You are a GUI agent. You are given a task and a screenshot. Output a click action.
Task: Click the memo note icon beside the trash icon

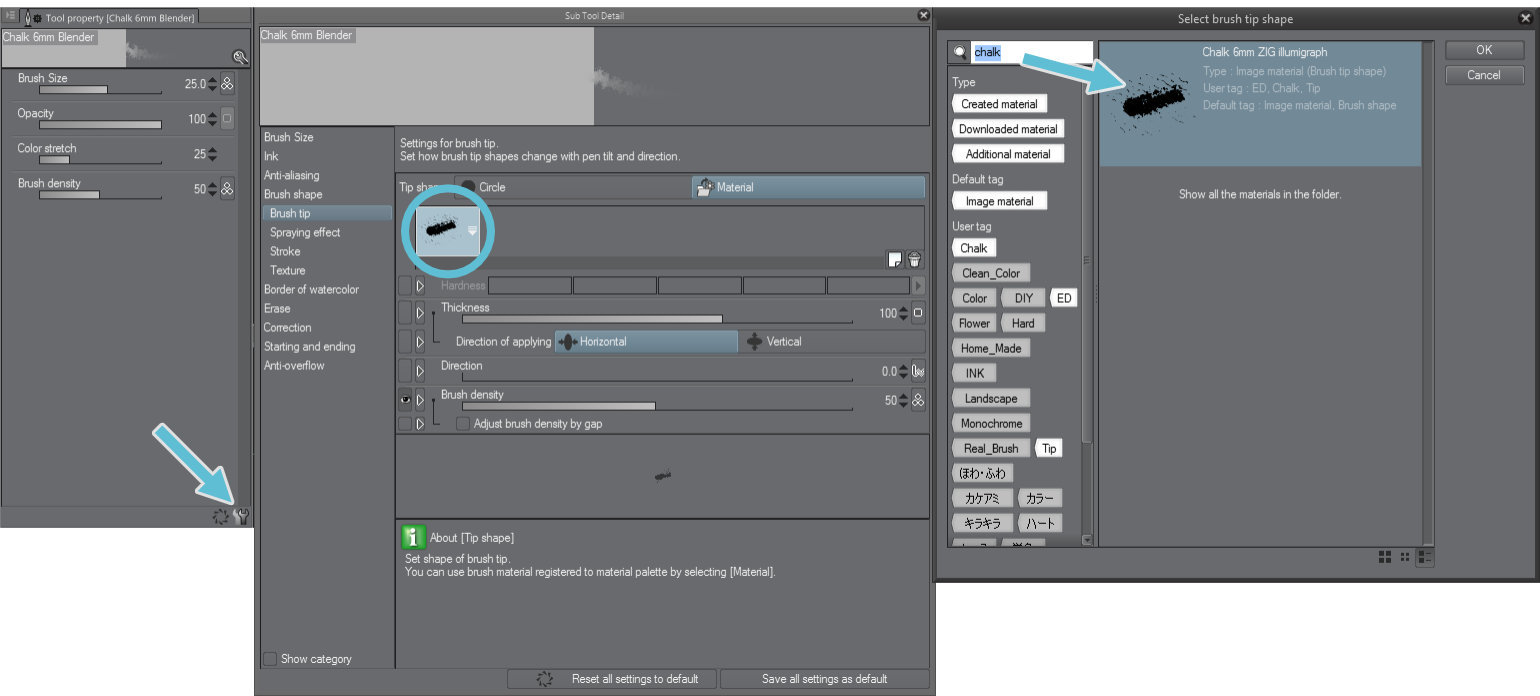coord(895,258)
